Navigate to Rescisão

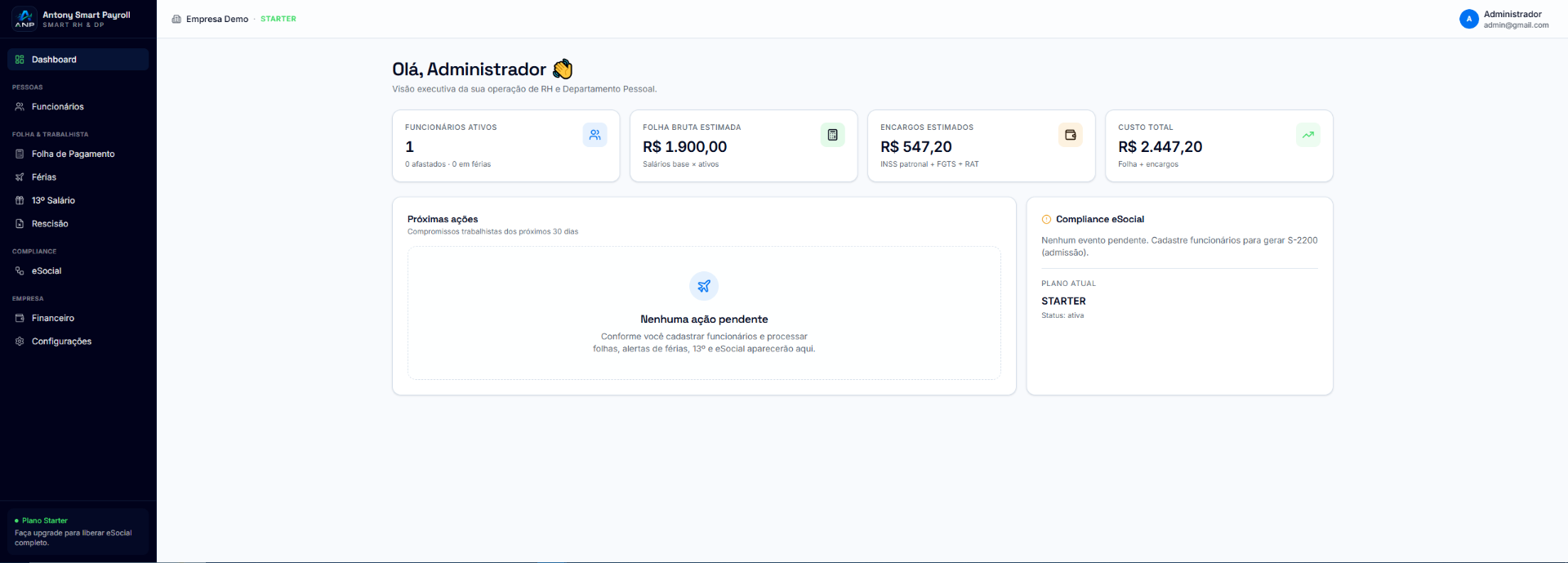tap(78, 224)
